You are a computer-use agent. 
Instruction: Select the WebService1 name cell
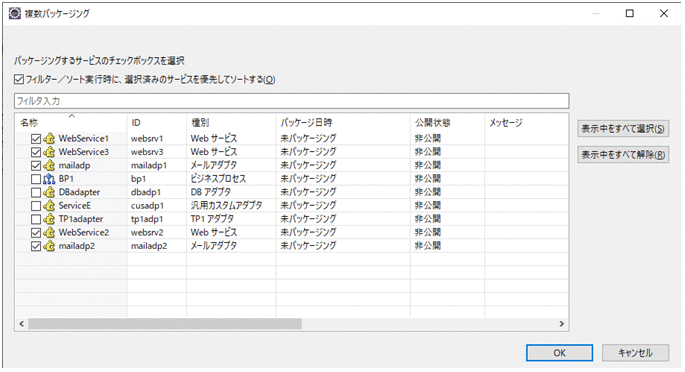(x=83, y=139)
